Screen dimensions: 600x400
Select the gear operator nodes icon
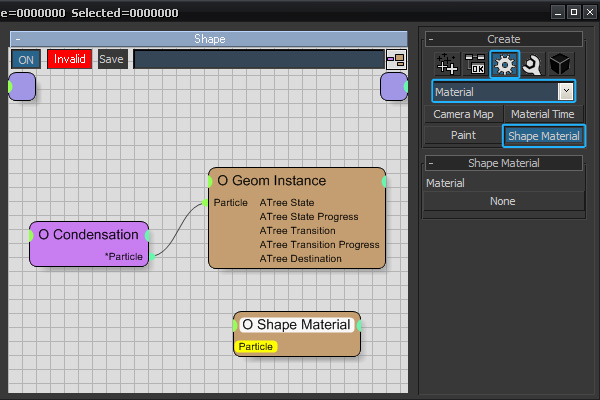(504, 64)
